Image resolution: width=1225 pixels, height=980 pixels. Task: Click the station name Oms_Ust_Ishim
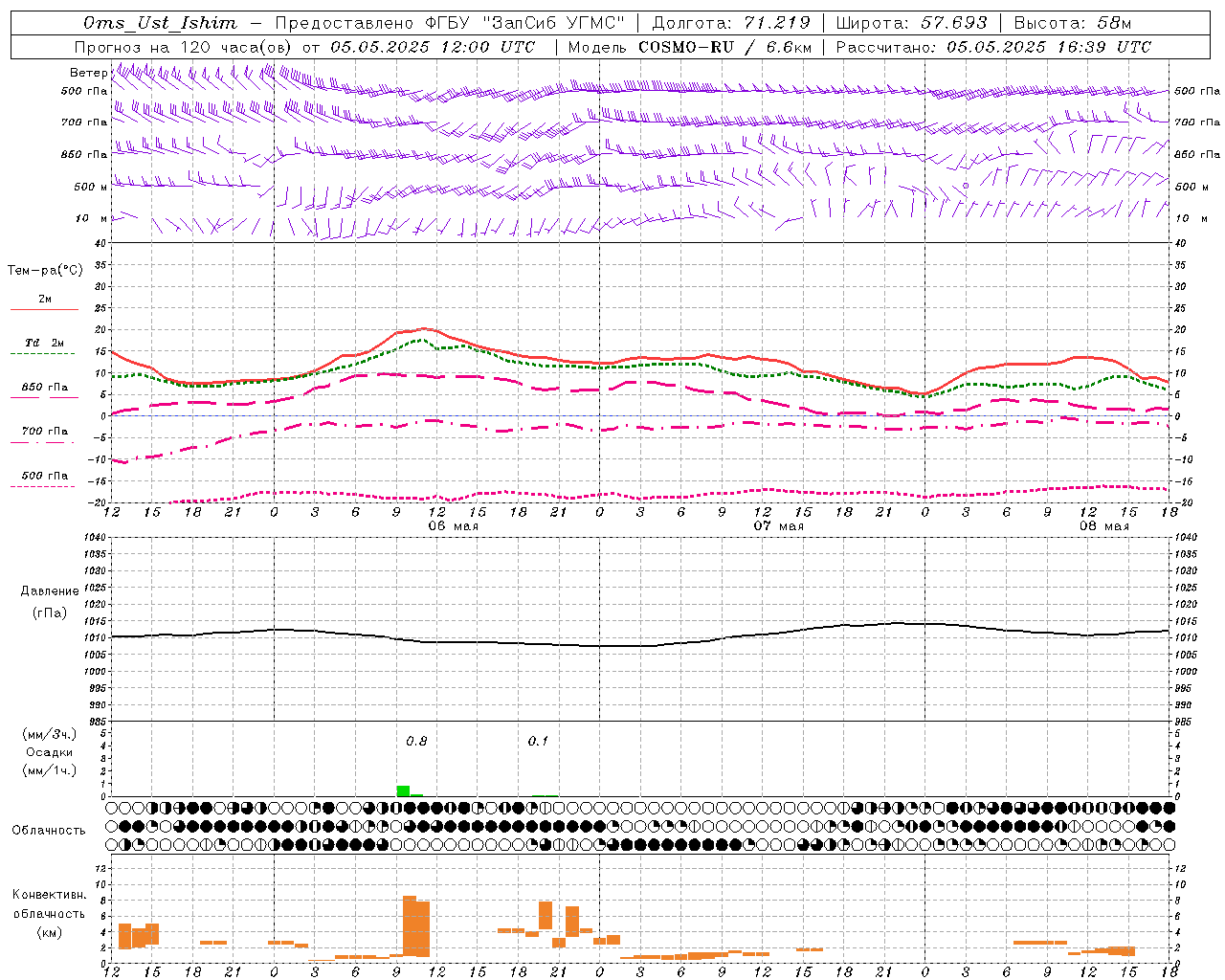click(160, 23)
